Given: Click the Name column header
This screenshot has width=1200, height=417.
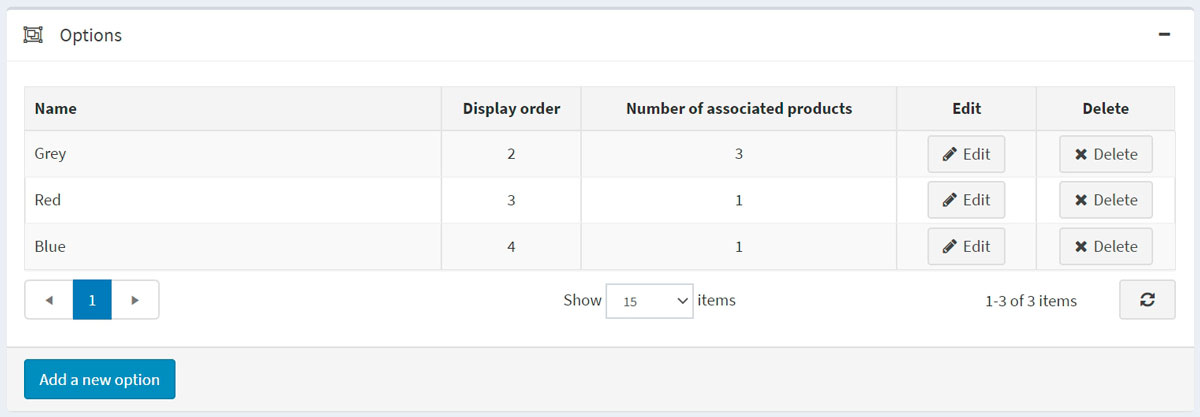Looking at the screenshot, I should (56, 108).
